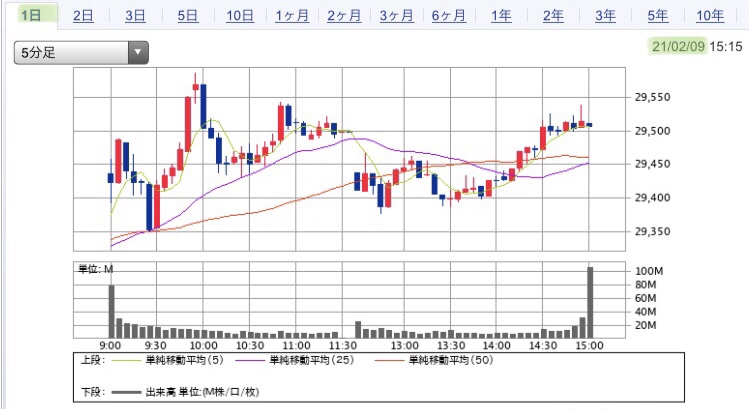749x409 pixels.
Task: Click the opening volume bar at 9:00
Action: tap(112, 312)
